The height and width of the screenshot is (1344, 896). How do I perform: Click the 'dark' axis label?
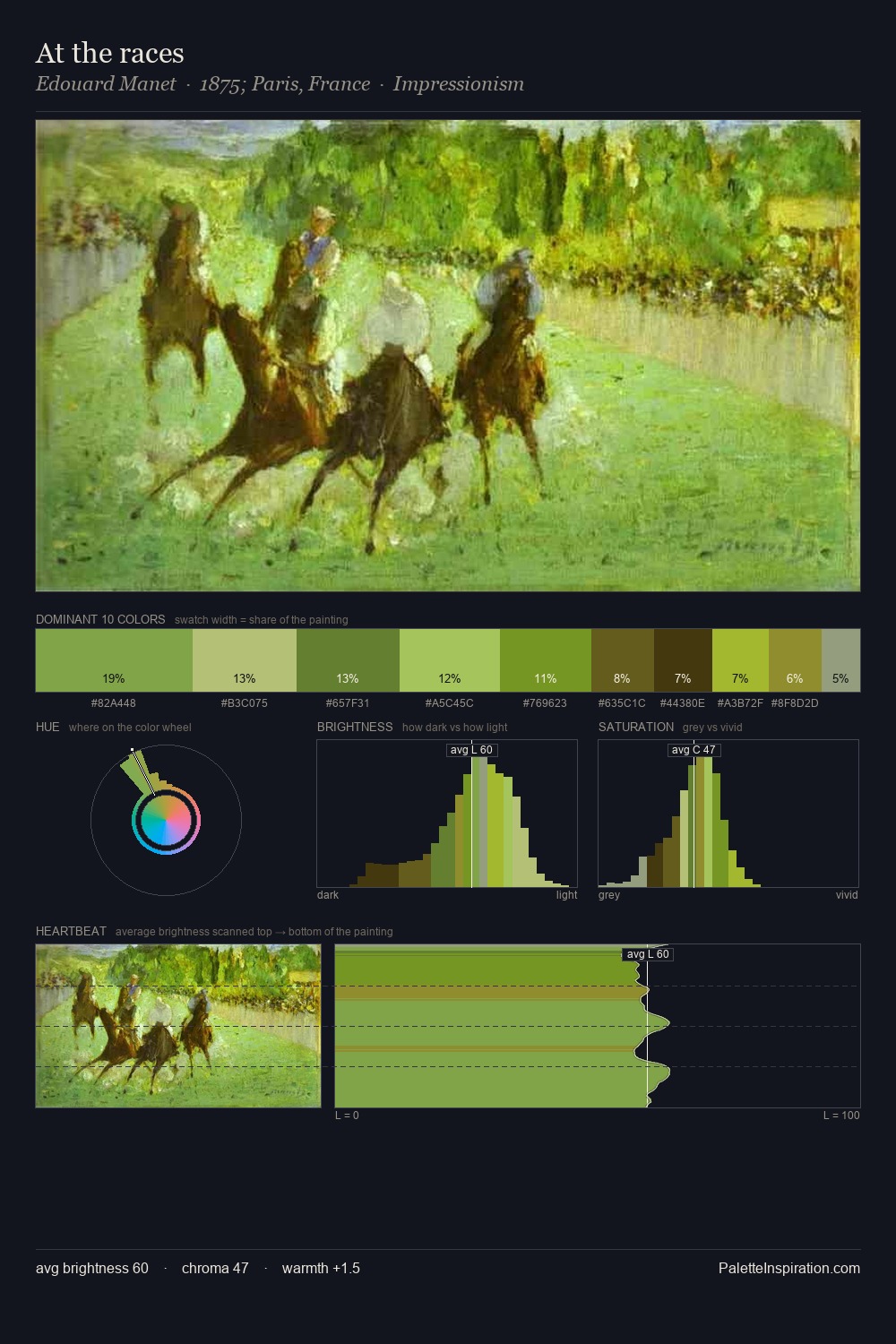[328, 895]
